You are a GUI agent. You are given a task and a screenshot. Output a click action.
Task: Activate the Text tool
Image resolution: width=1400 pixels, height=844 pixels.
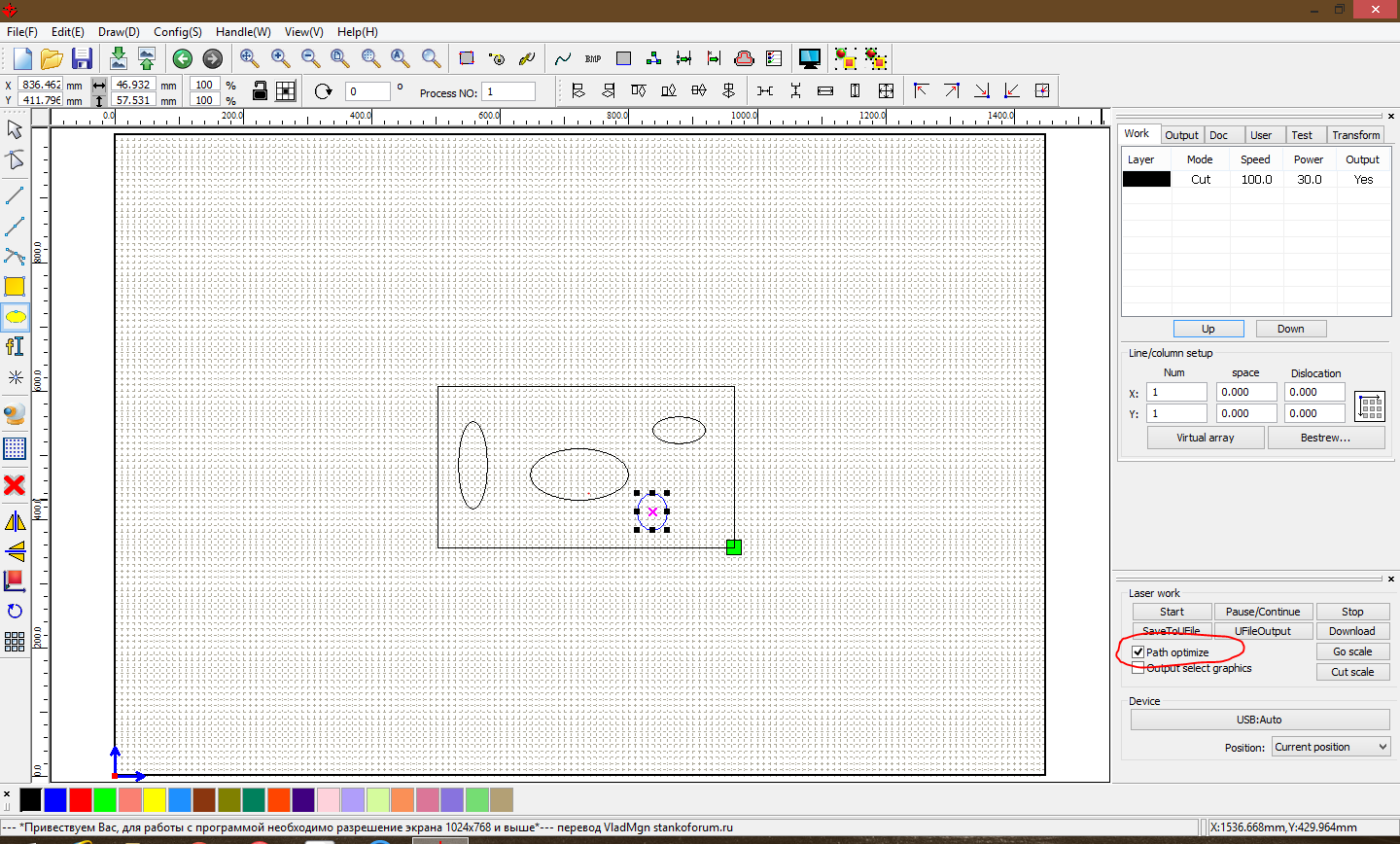[15, 346]
